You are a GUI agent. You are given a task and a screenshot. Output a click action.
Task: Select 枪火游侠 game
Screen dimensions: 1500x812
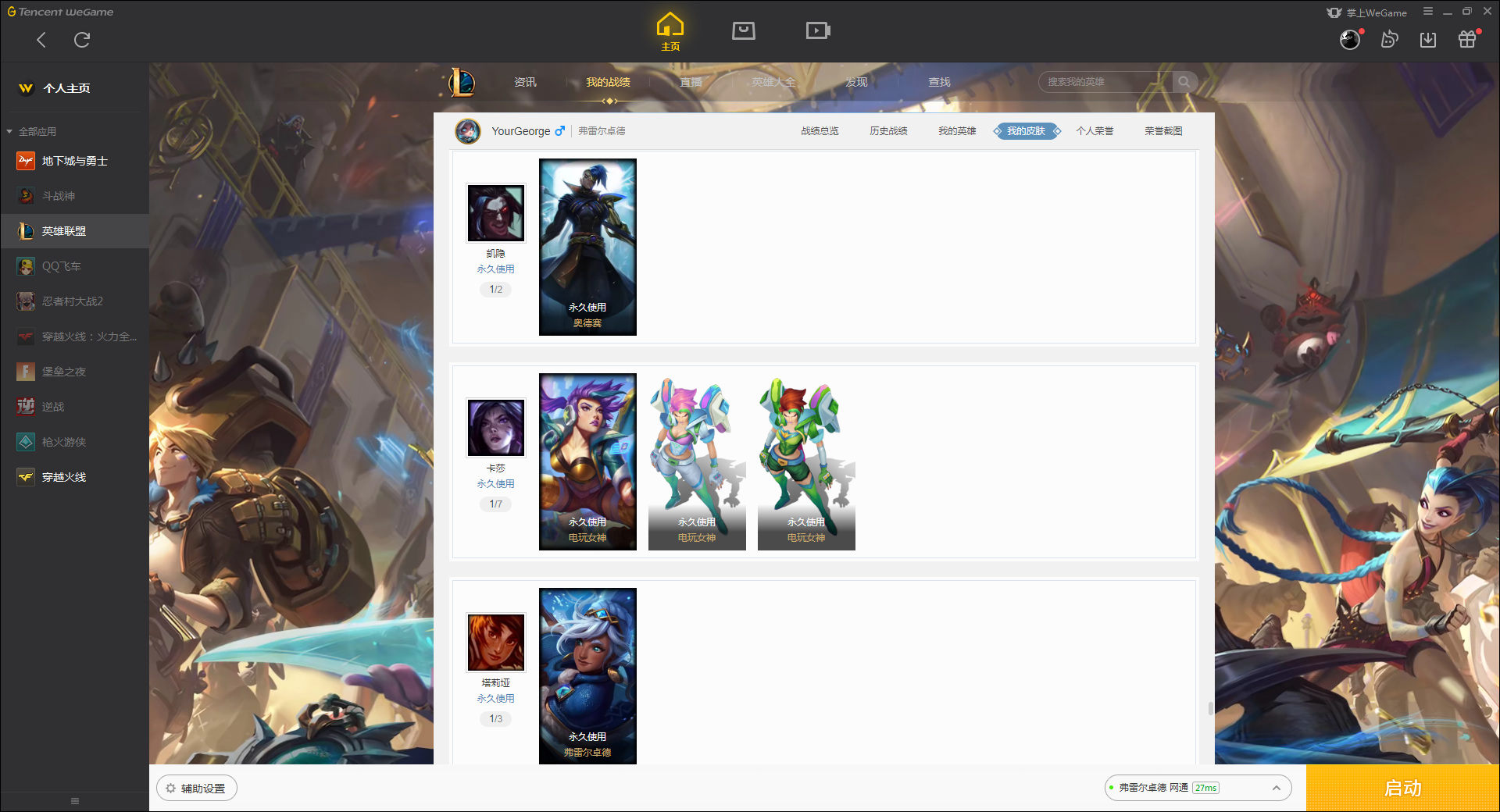pyautogui.click(x=74, y=442)
